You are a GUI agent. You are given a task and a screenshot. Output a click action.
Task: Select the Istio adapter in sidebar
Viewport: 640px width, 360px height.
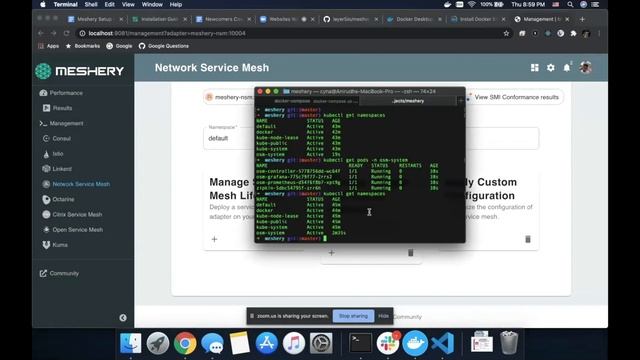(53, 154)
